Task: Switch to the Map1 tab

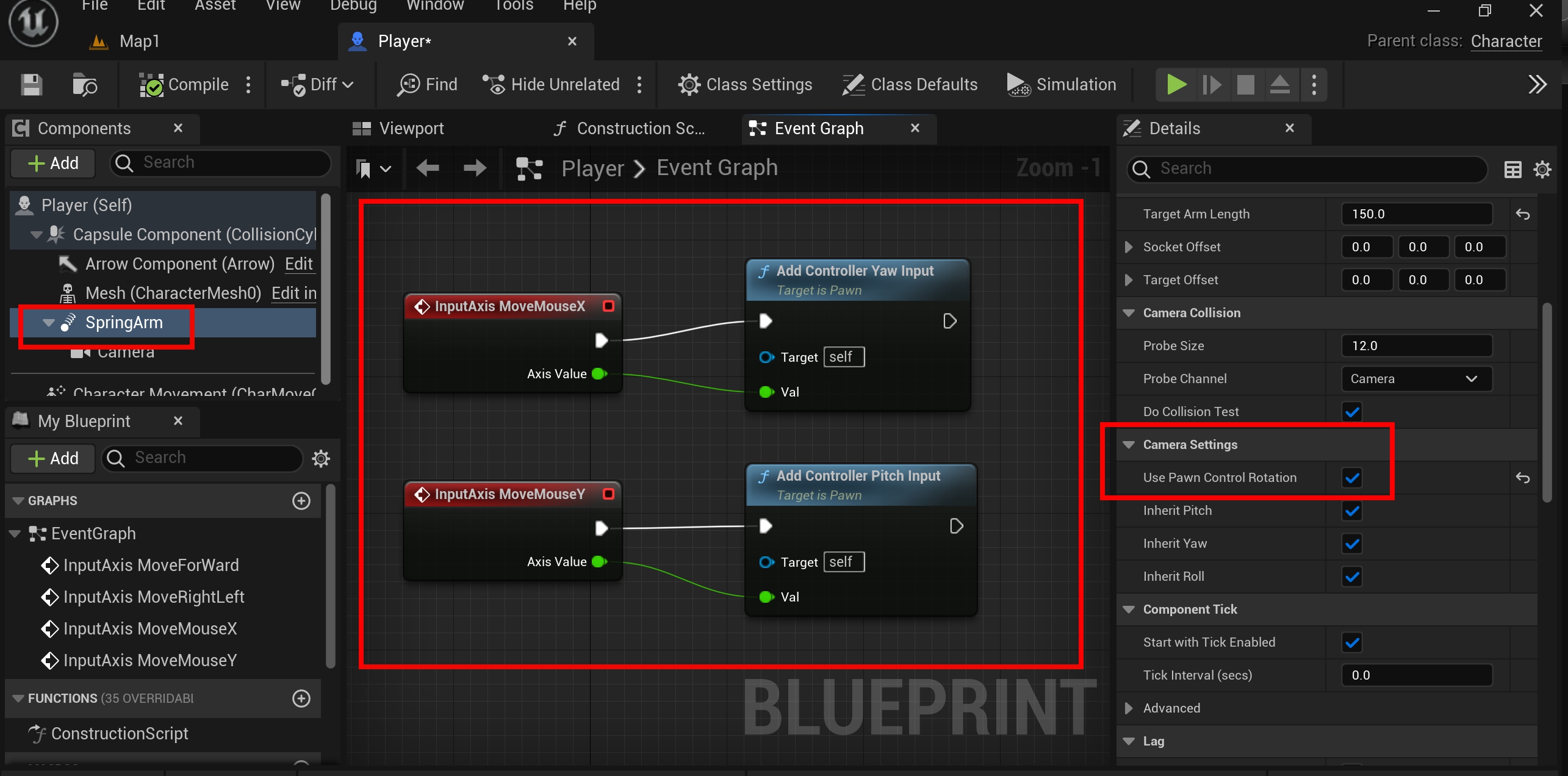Action: 124,41
